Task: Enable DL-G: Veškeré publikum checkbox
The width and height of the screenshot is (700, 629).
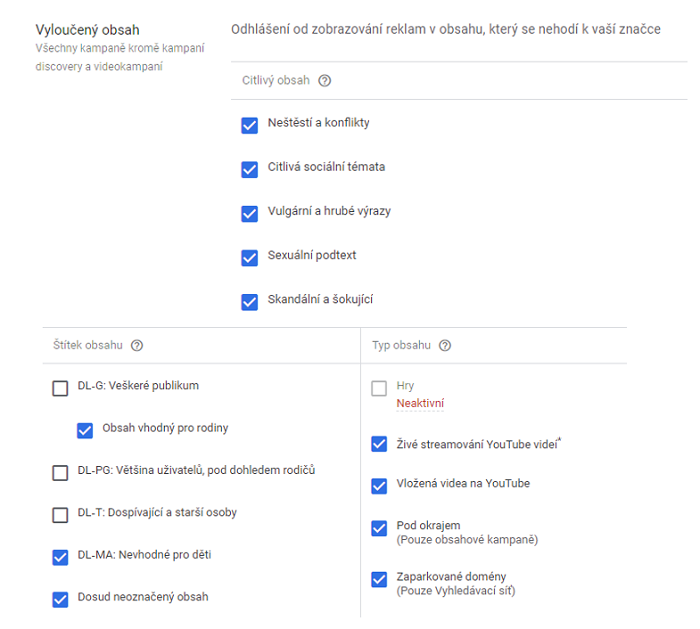Action: point(60,388)
